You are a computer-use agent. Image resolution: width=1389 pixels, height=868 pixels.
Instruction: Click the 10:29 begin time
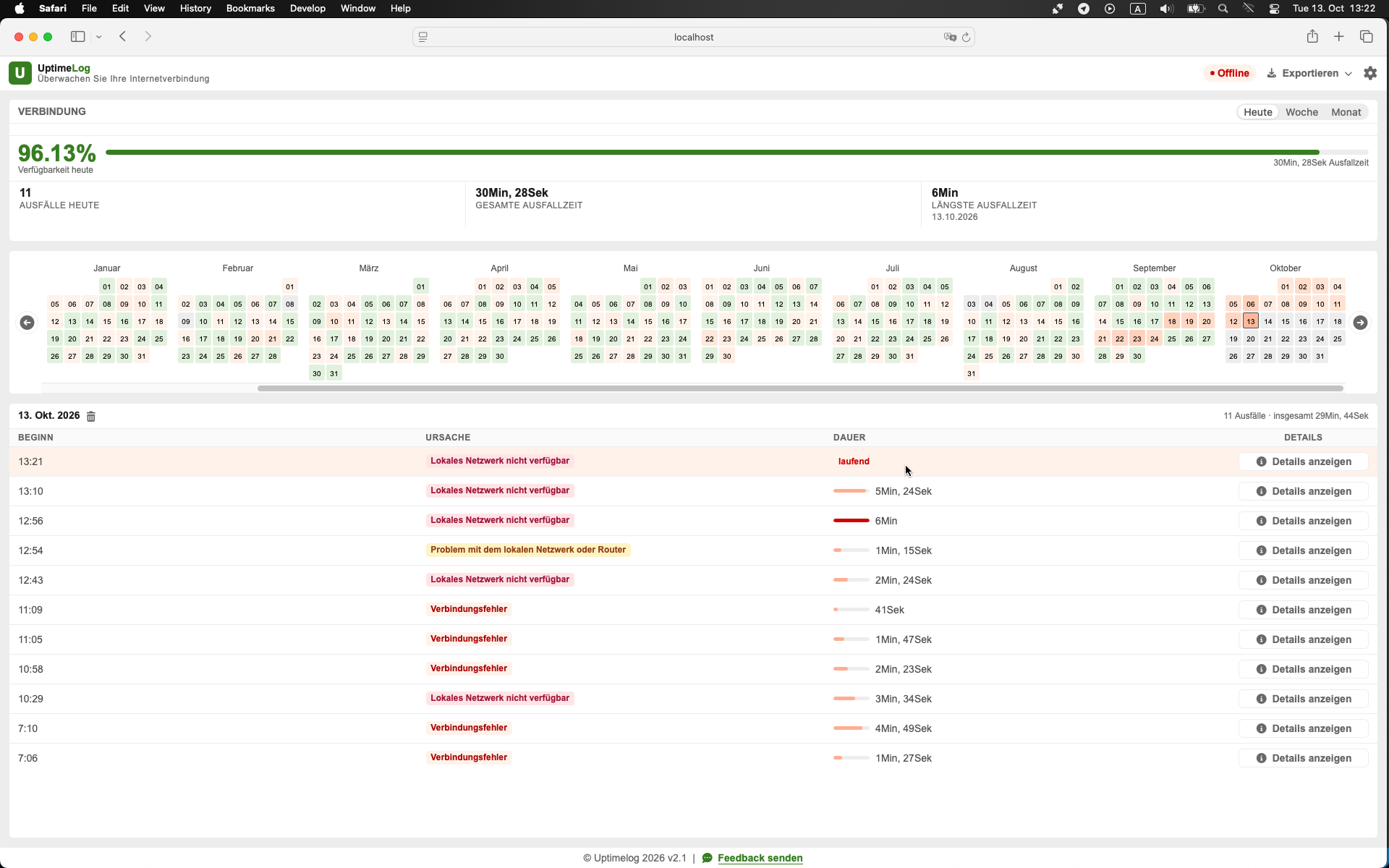pyautogui.click(x=30, y=699)
